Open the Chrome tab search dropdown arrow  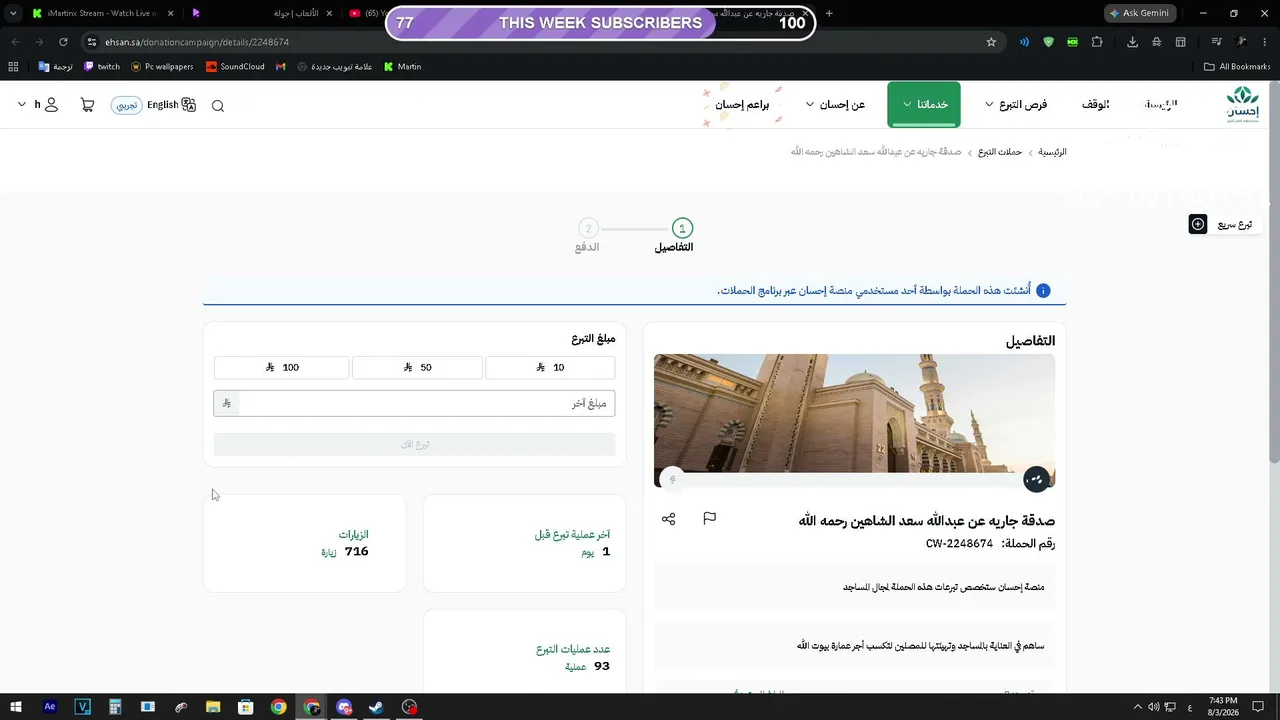(13, 13)
